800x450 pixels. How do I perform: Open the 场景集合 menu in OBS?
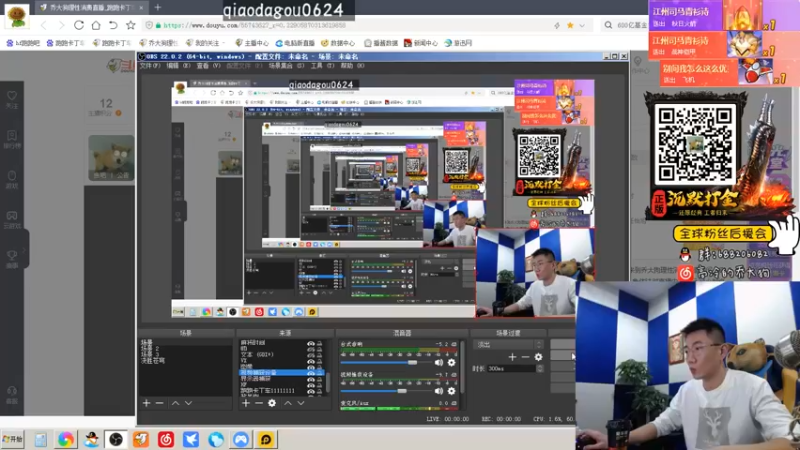pos(286,66)
